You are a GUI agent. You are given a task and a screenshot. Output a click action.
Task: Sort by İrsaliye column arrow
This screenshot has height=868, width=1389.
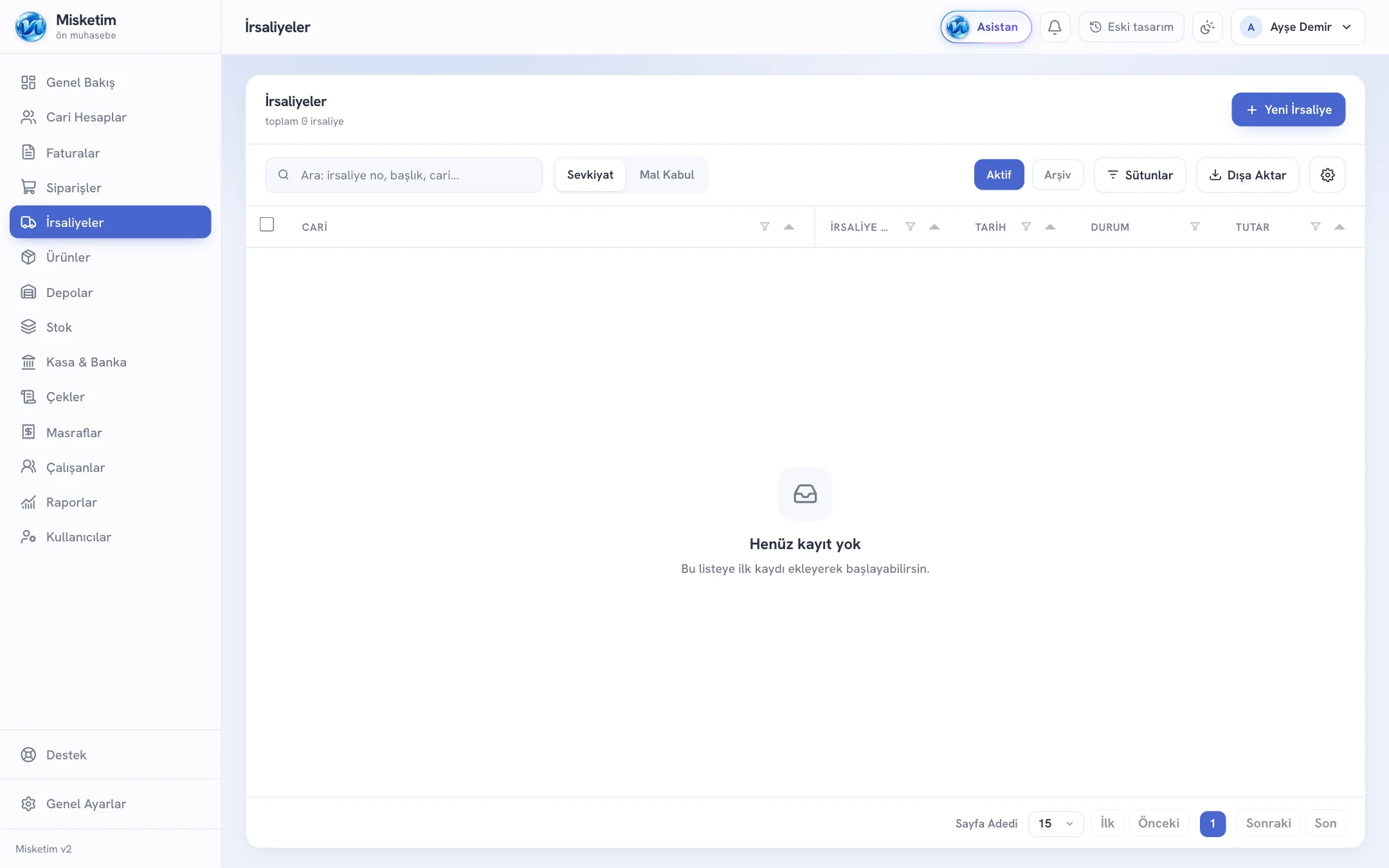[934, 226]
